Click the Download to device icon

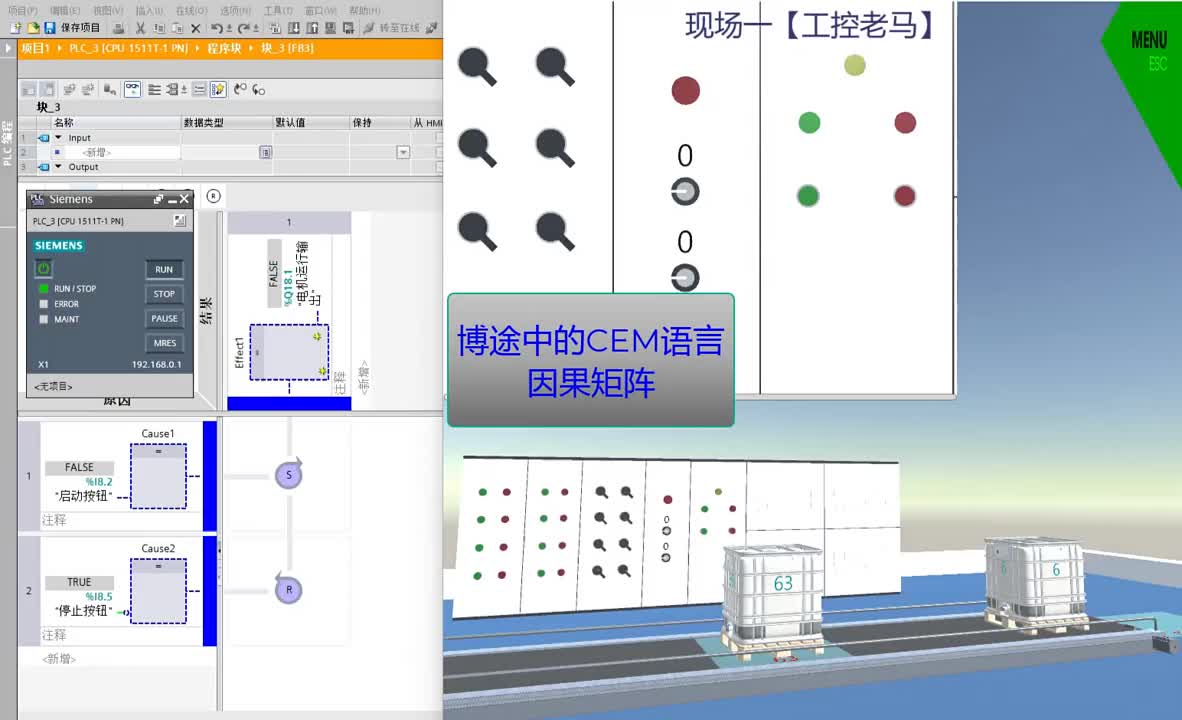pyautogui.click(x=294, y=28)
